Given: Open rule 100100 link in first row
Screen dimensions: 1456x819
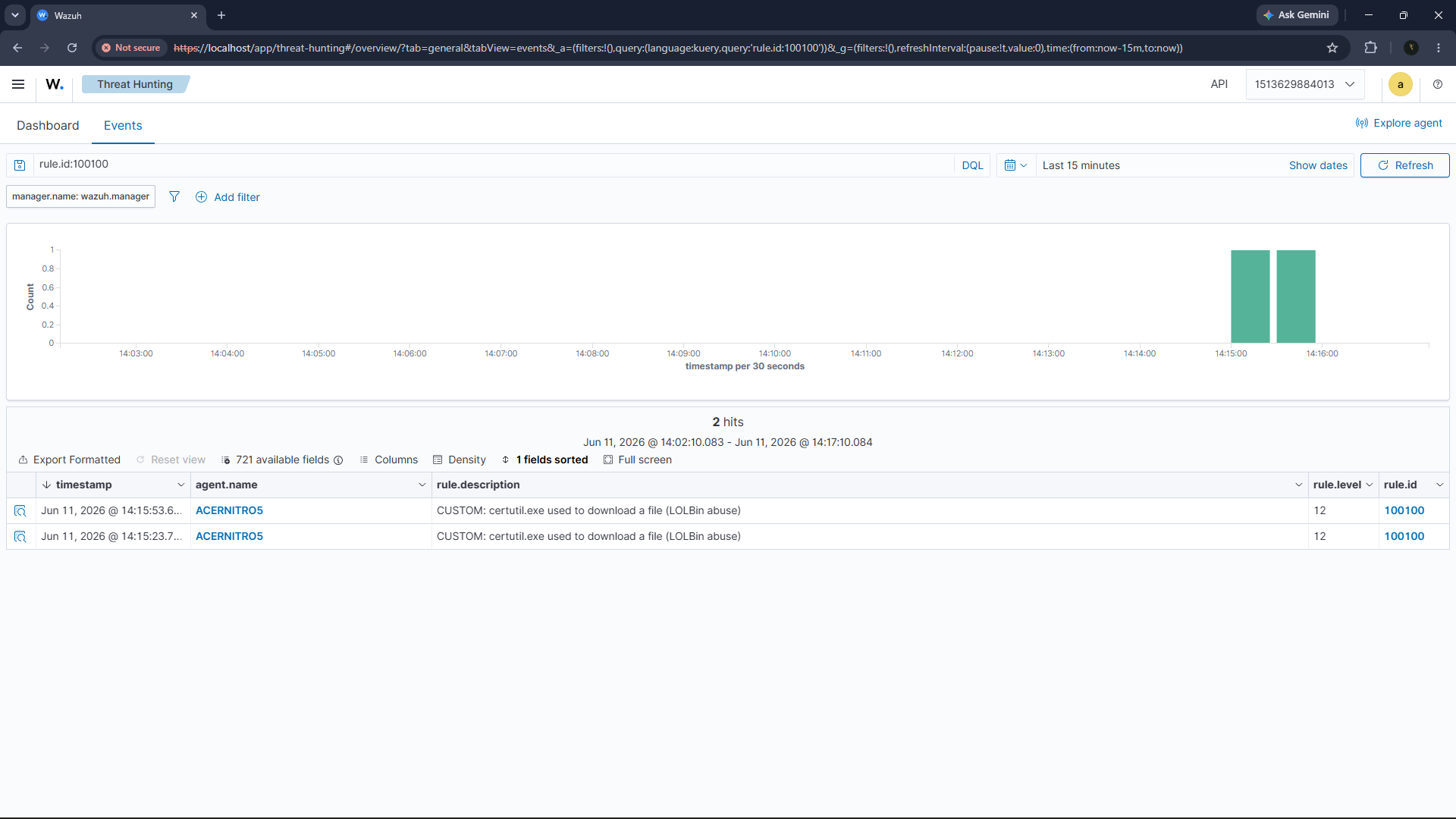Looking at the screenshot, I should point(1404,511).
